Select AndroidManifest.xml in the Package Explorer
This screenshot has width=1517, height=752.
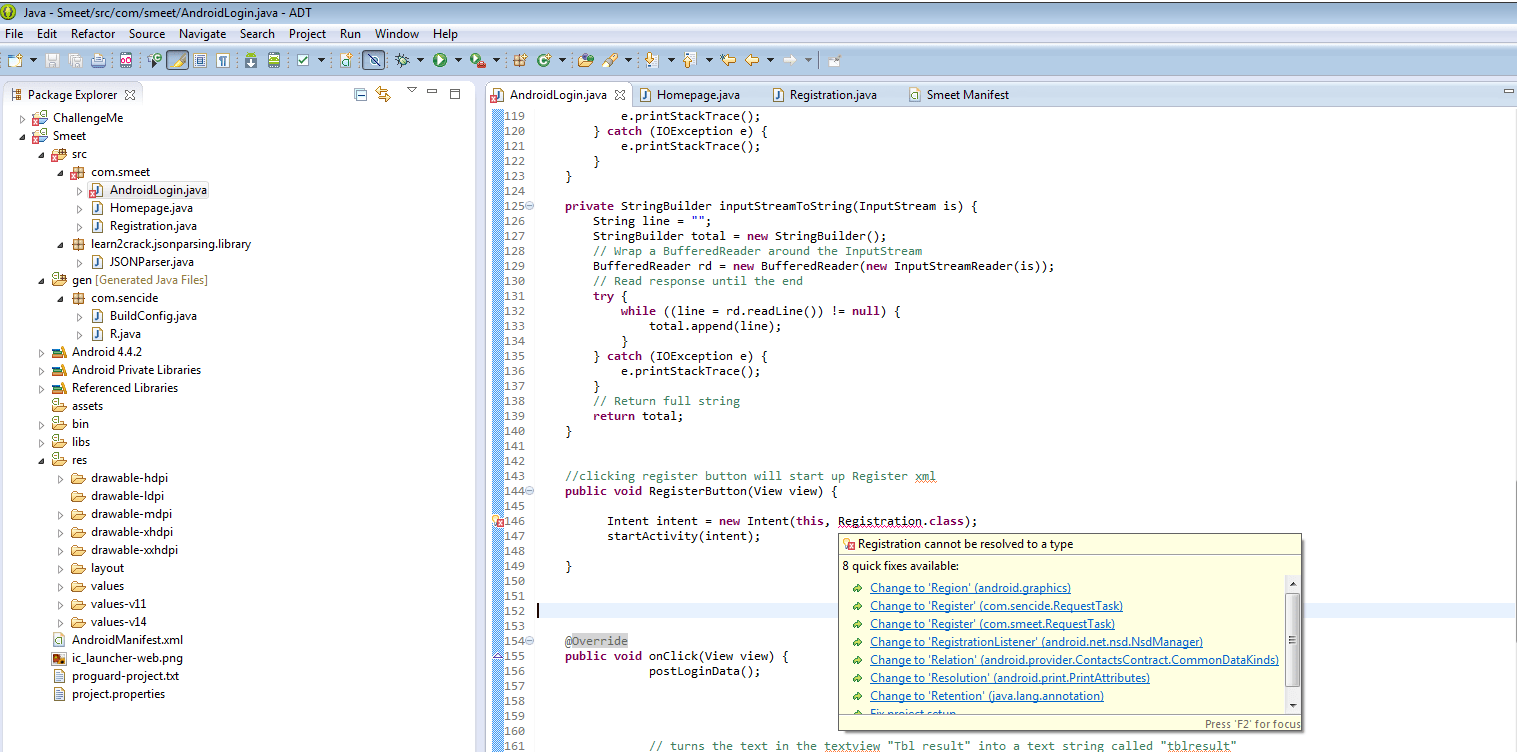127,640
